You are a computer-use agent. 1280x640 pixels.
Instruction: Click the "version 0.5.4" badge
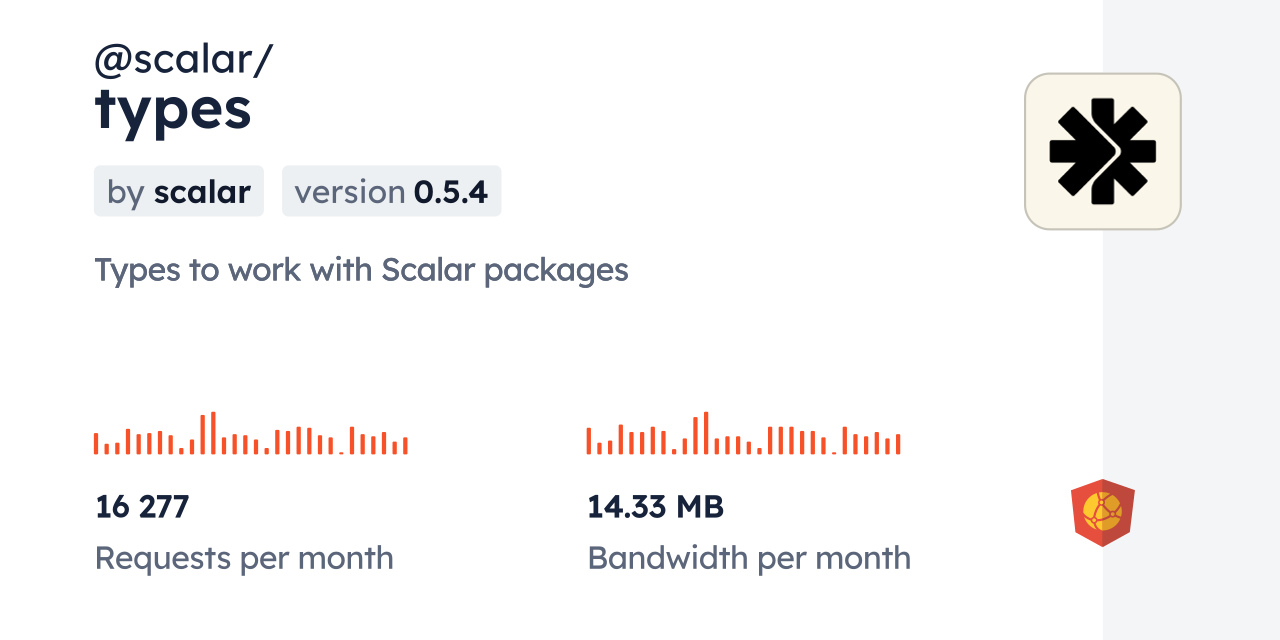(391, 191)
